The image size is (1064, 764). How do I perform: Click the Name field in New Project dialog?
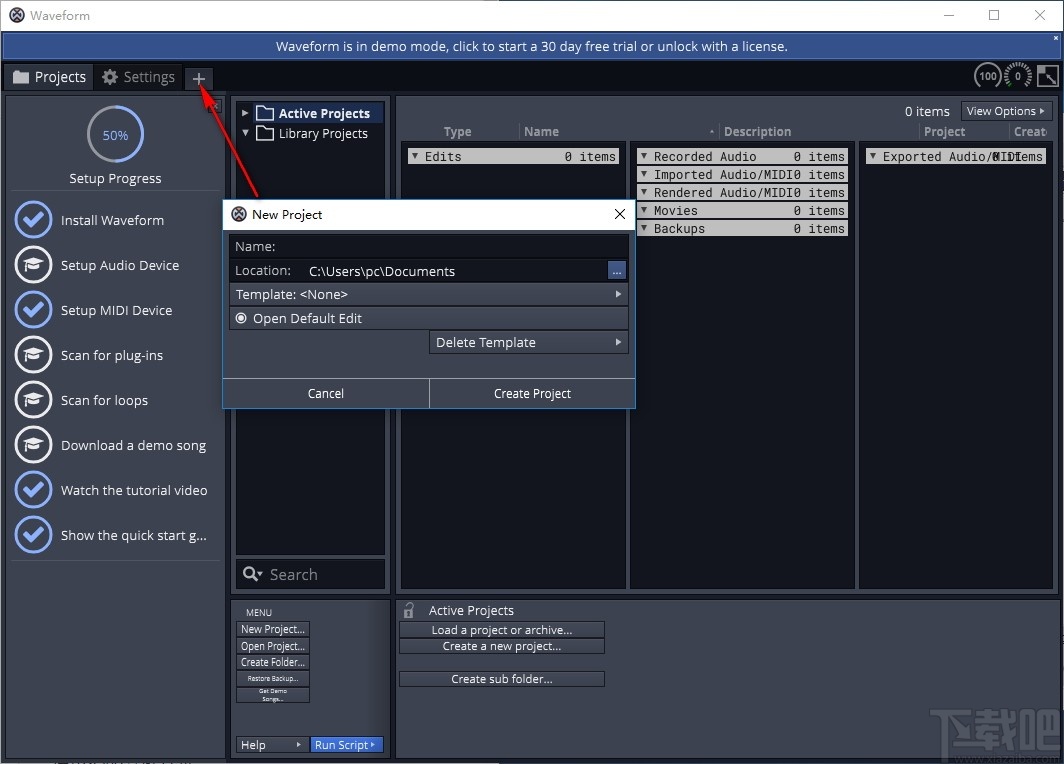[429, 246]
